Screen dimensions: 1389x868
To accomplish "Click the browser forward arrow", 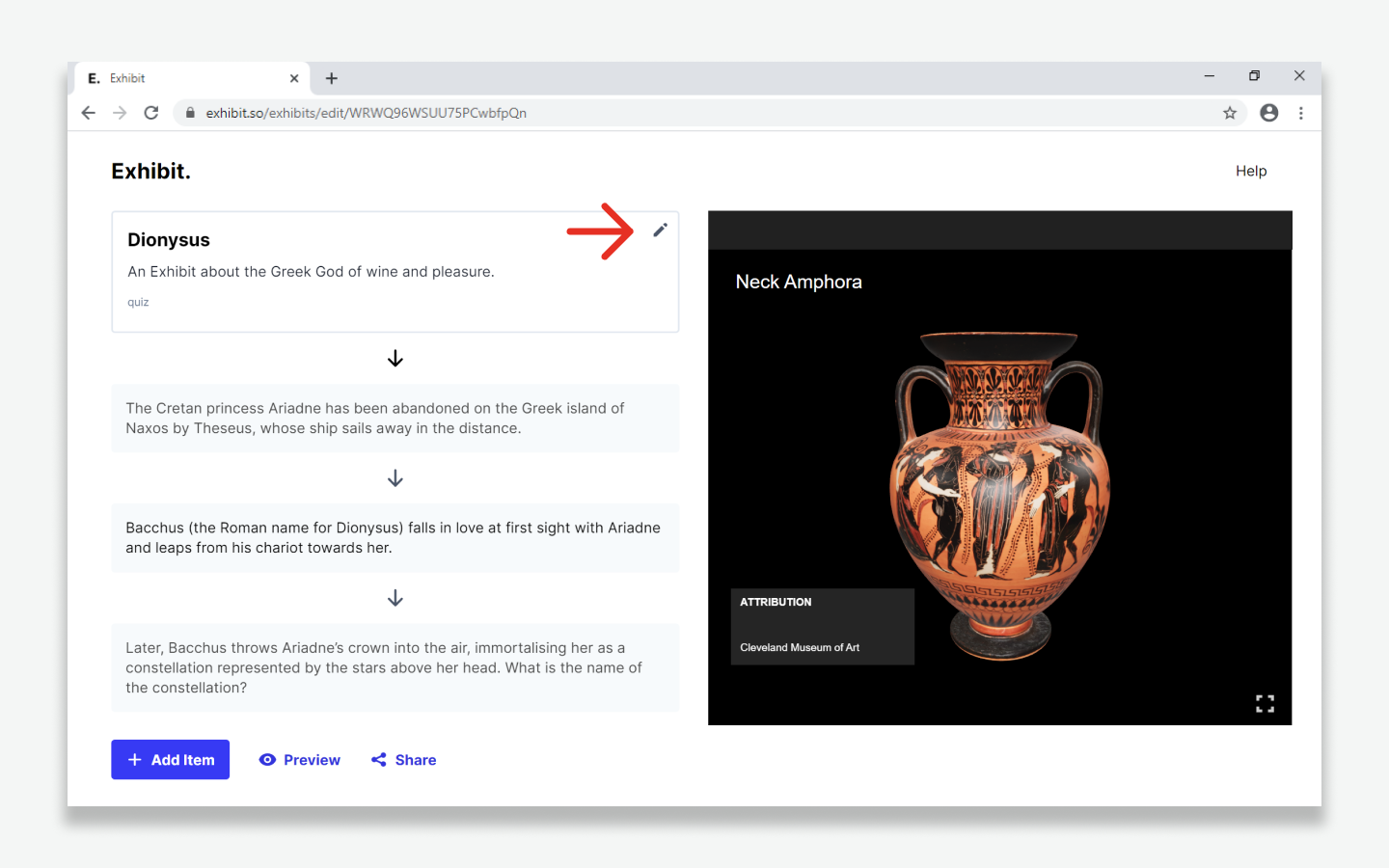I will [x=120, y=113].
